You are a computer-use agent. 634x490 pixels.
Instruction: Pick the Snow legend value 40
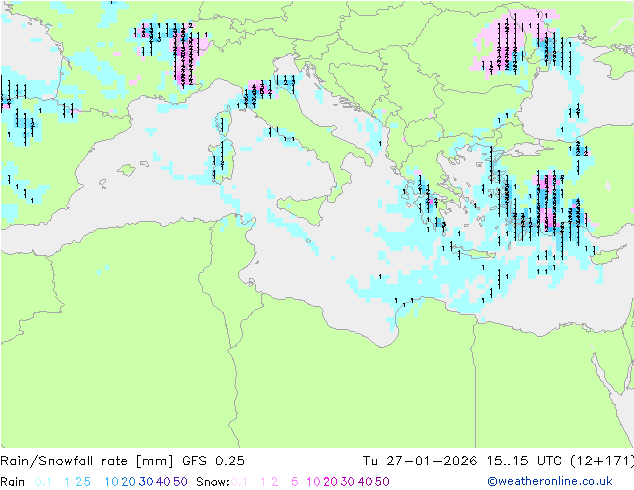365,482
